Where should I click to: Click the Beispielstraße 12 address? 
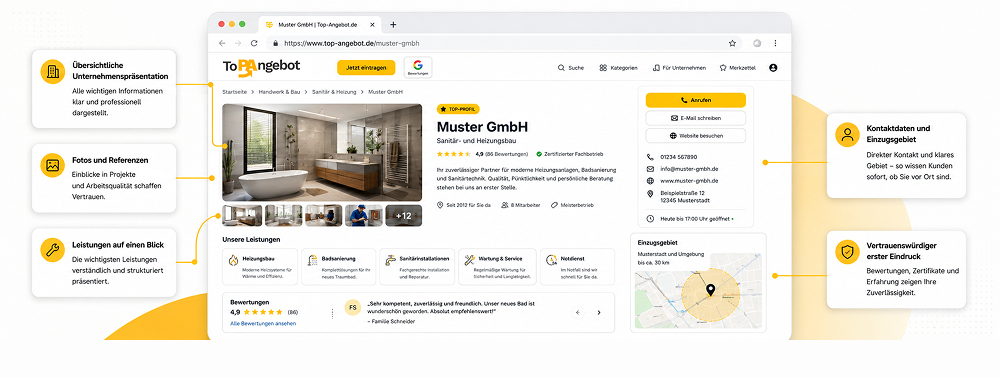[682, 193]
